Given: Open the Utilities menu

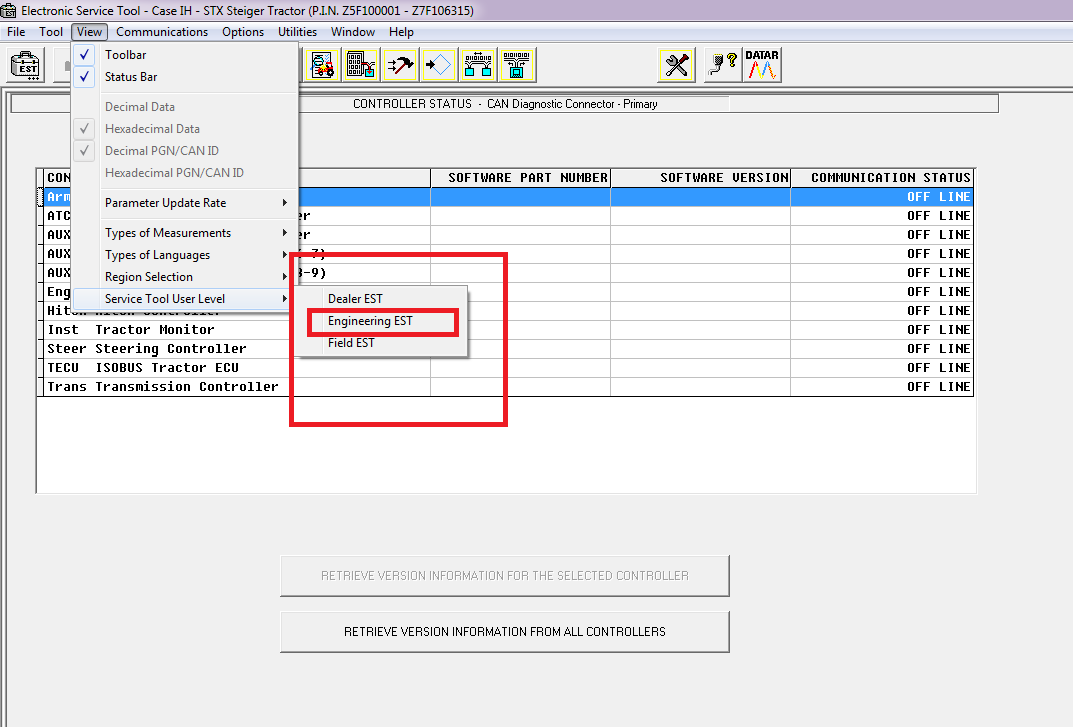Looking at the screenshot, I should [x=297, y=31].
